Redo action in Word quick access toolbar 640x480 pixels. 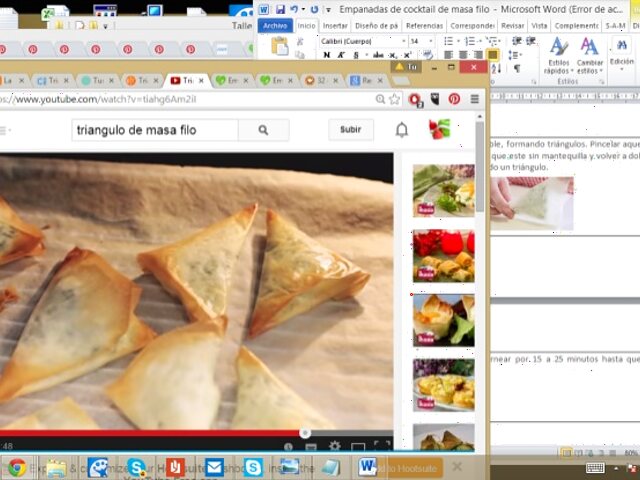(x=314, y=9)
